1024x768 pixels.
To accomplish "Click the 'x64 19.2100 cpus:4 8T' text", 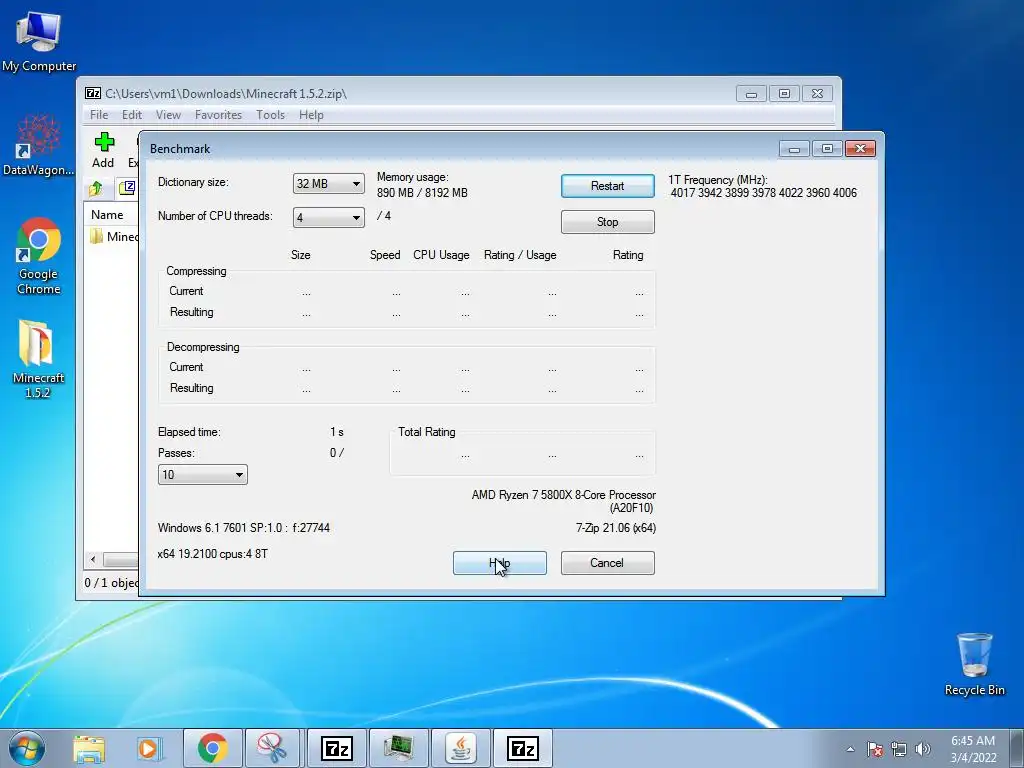I will [x=213, y=554].
